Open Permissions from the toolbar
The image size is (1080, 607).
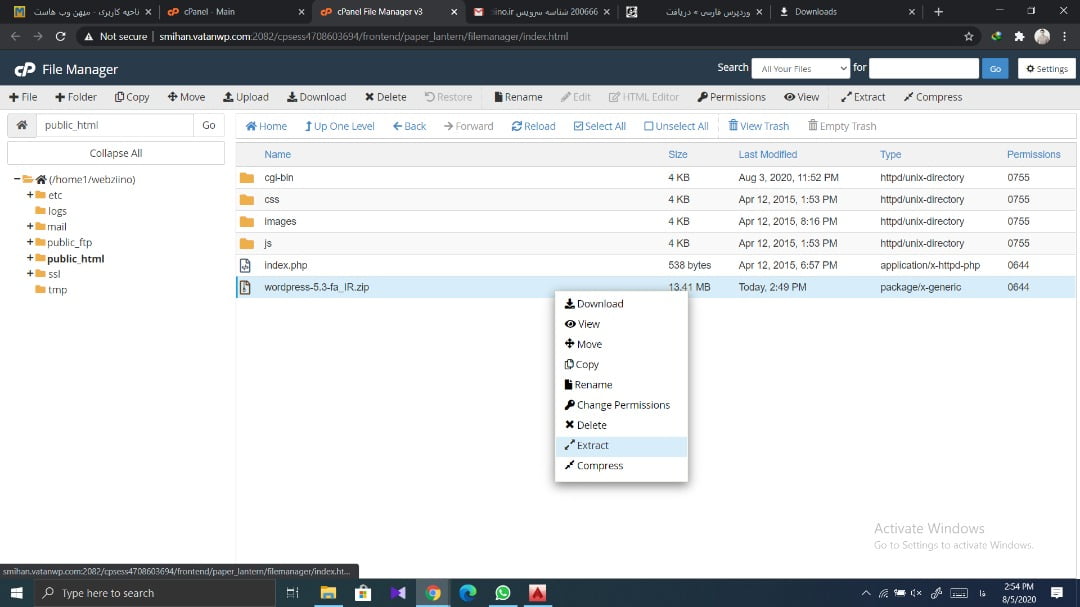731,97
